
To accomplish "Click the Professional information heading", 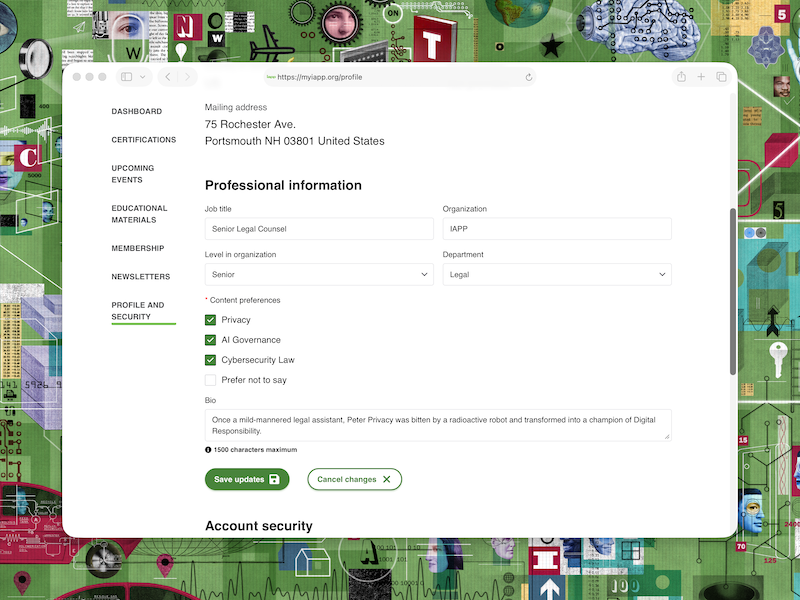I will coord(283,185).
